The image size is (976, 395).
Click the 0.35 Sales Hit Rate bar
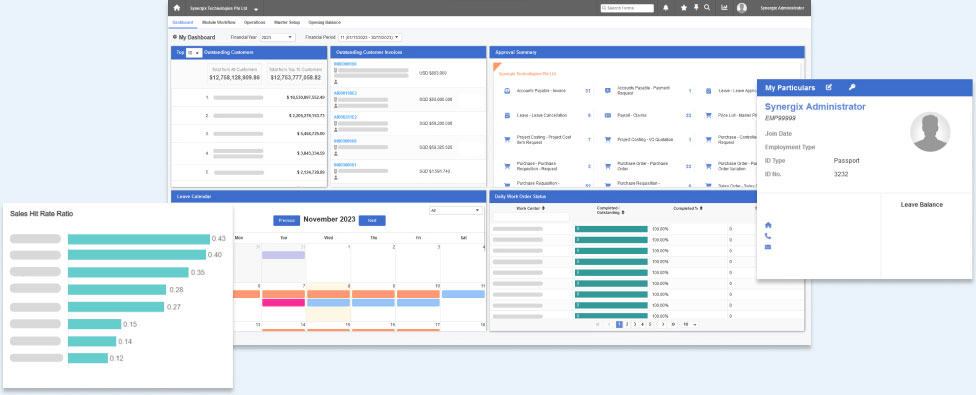[x=128, y=272]
